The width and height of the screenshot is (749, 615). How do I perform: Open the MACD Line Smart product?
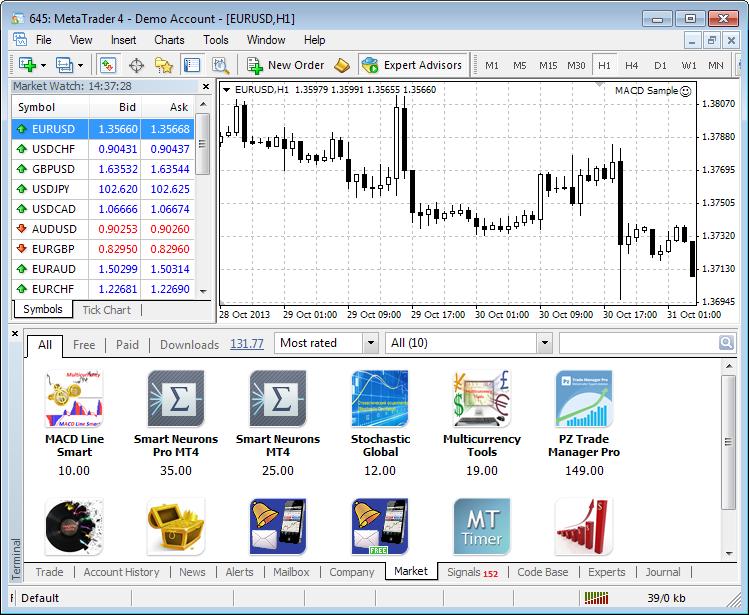pos(74,423)
